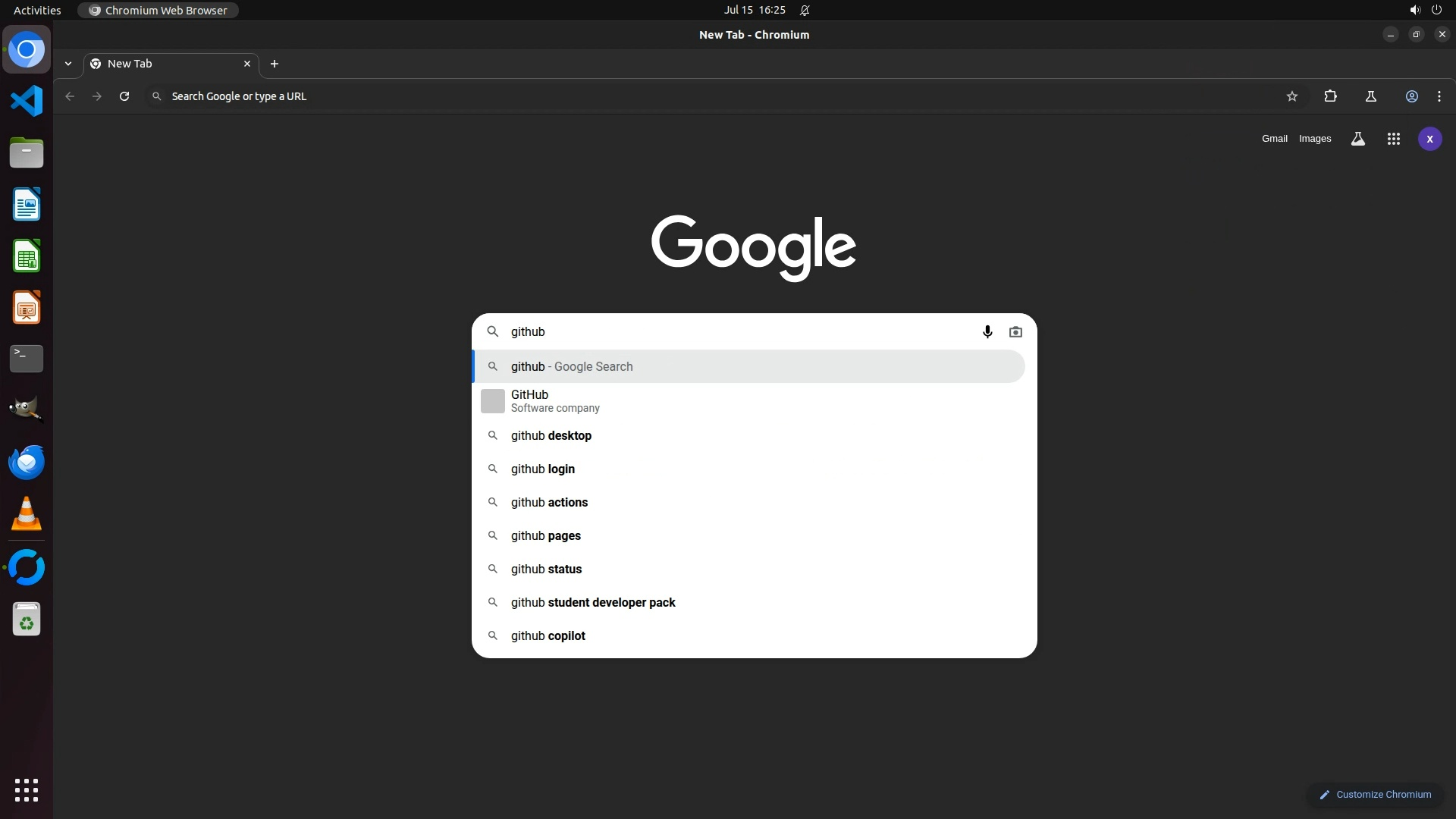Expand the tab search dropdown arrow

[x=68, y=64]
